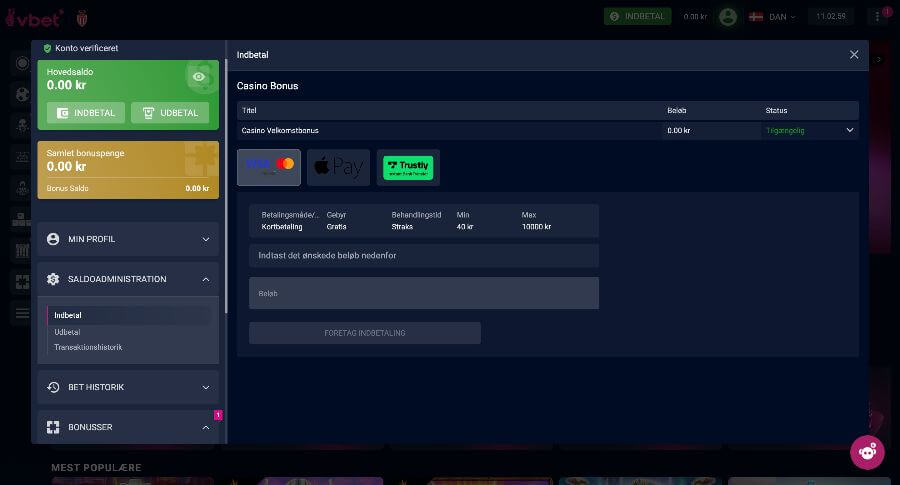
Task: Choose Apple Pay payment option
Action: (338, 167)
